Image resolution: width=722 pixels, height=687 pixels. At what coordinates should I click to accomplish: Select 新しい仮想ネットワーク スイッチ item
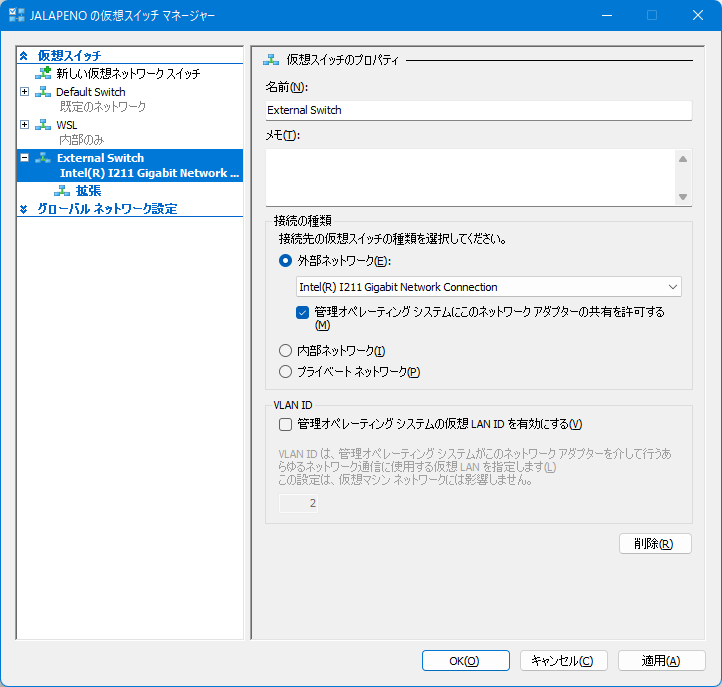(128, 73)
